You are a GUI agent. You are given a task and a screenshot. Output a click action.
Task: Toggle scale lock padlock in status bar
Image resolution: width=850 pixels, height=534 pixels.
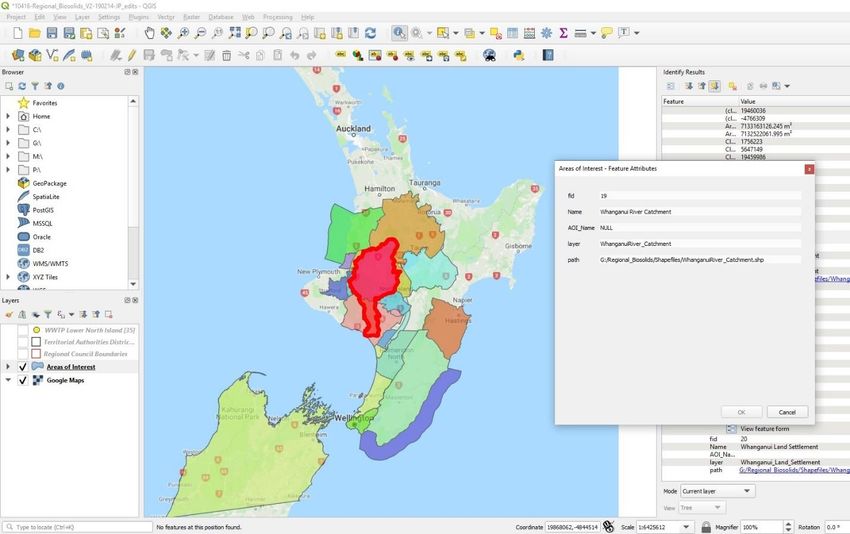706,526
